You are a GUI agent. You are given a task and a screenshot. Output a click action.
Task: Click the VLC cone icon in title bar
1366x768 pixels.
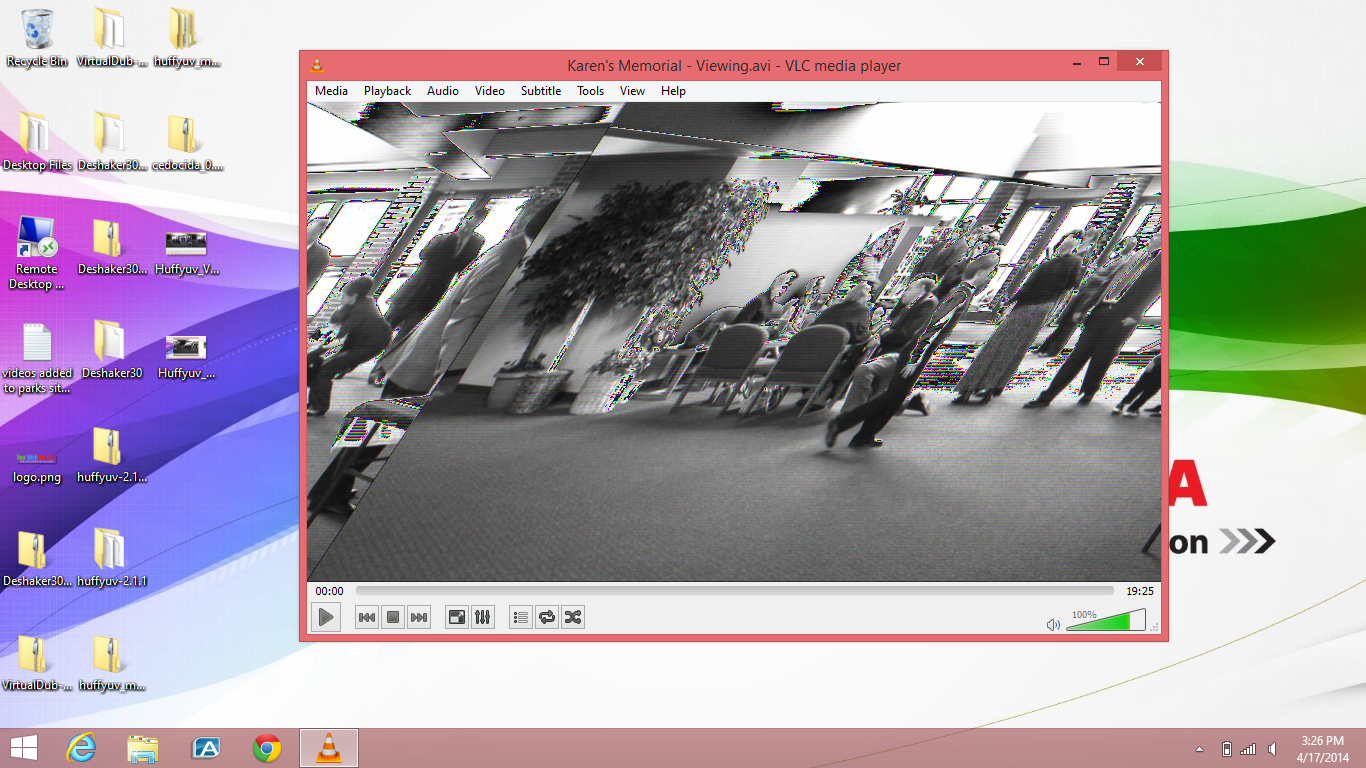click(x=317, y=66)
